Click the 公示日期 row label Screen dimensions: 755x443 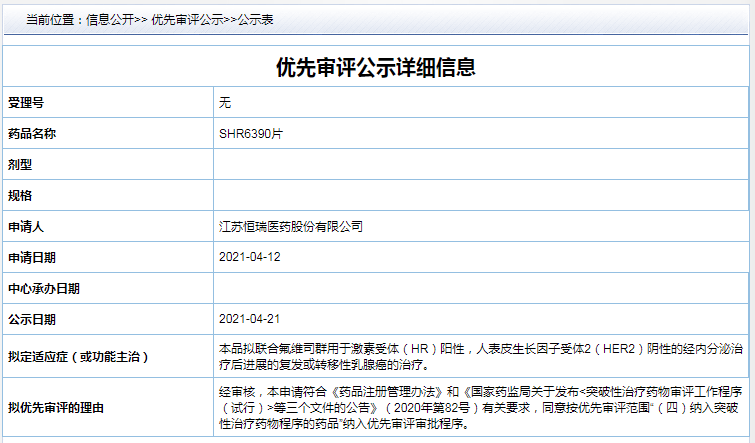[x=32, y=319]
